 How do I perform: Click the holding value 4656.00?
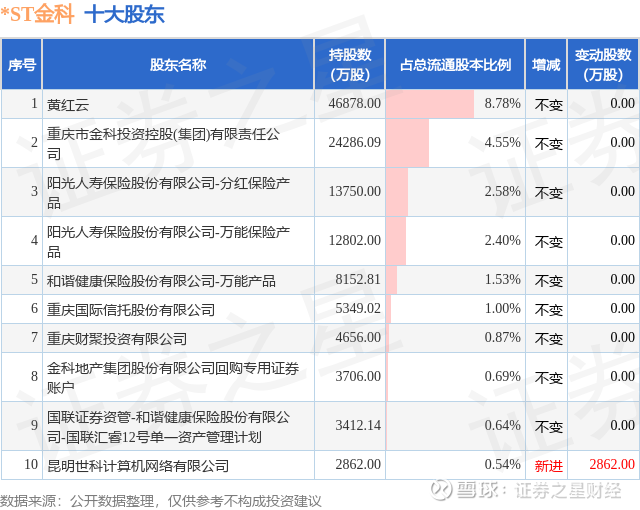click(x=358, y=337)
